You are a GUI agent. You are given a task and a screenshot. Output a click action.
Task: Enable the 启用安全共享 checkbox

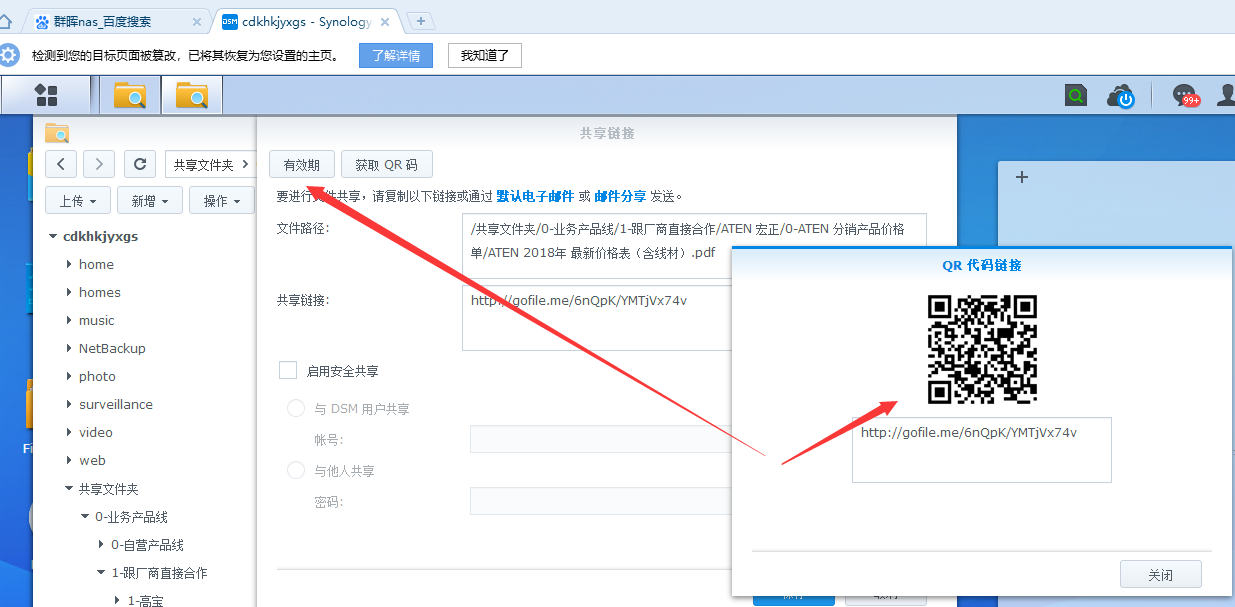(x=288, y=370)
